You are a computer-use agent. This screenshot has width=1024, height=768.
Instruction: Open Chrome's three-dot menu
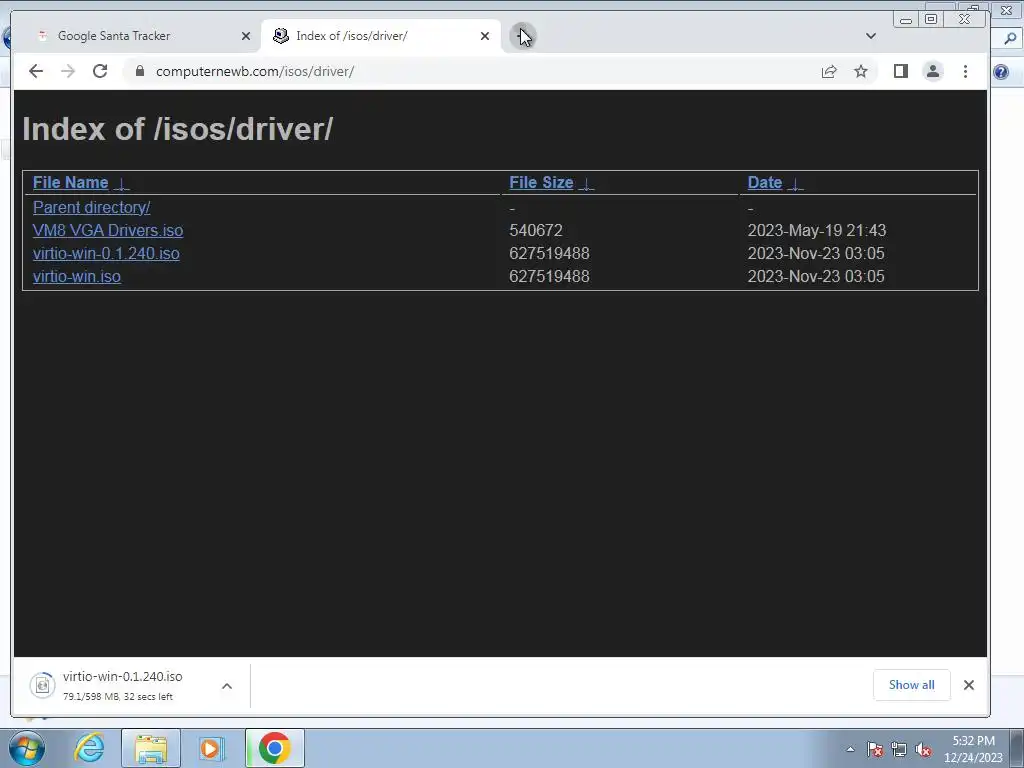pyautogui.click(x=965, y=71)
